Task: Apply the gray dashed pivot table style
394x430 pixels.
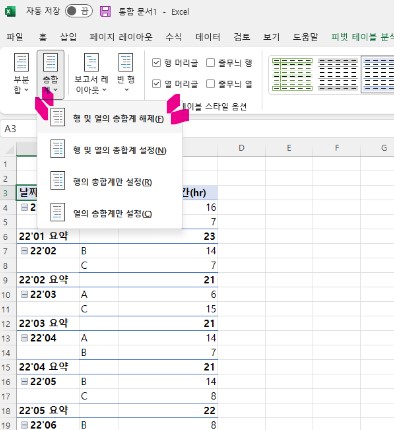Action: click(338, 74)
